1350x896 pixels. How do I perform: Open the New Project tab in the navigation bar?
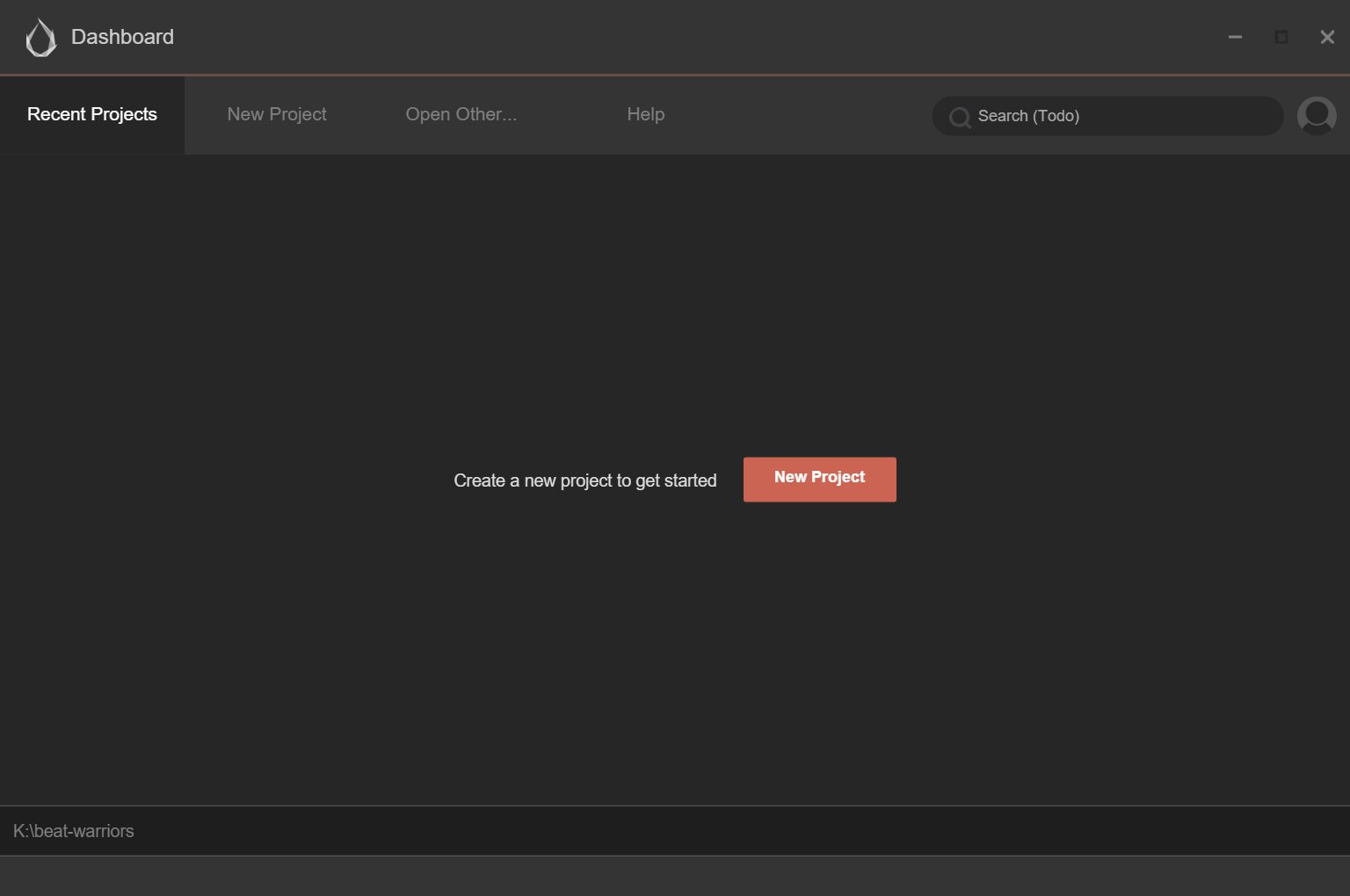[276, 114]
